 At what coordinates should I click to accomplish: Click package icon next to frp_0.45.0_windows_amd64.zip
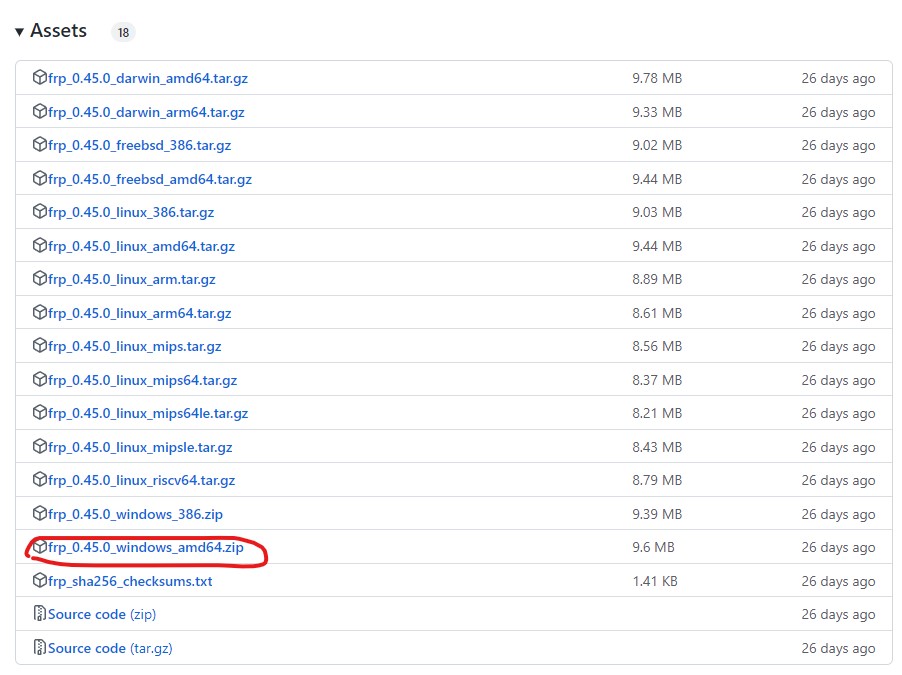click(x=40, y=547)
